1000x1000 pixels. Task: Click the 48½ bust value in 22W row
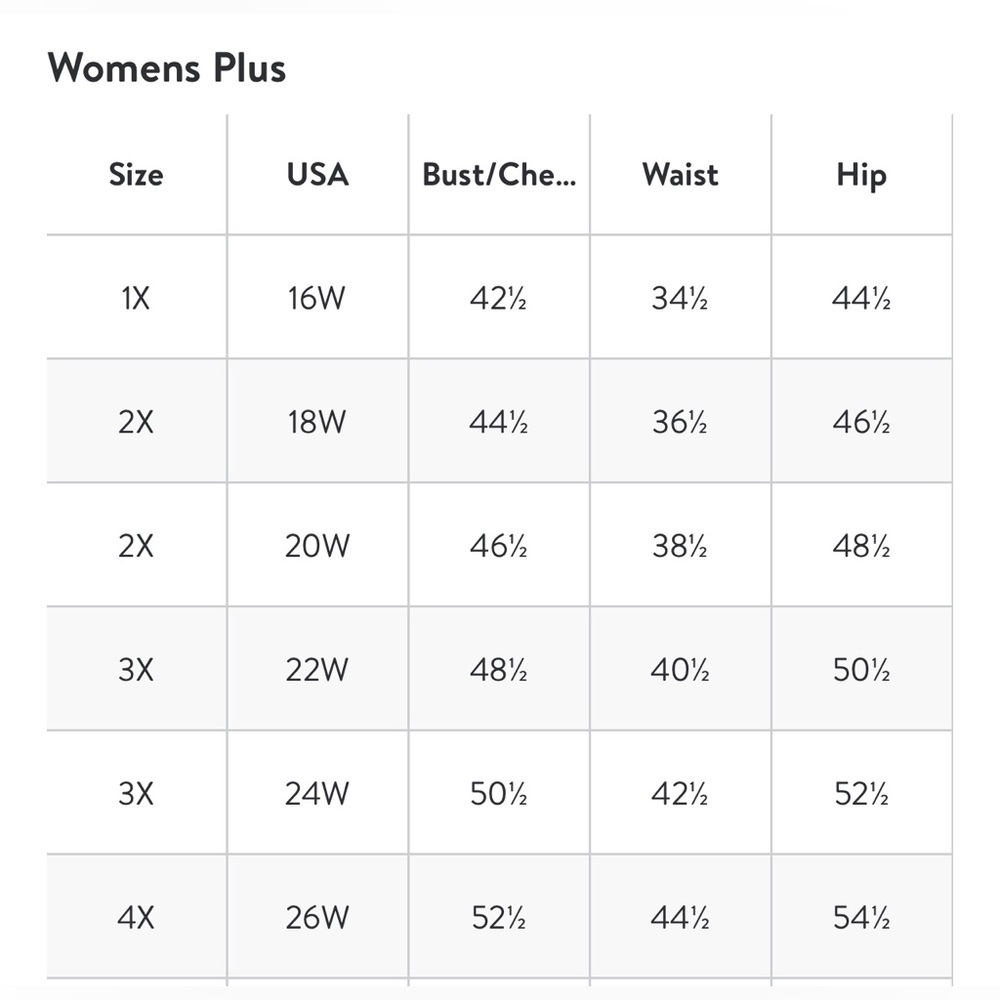pos(499,670)
